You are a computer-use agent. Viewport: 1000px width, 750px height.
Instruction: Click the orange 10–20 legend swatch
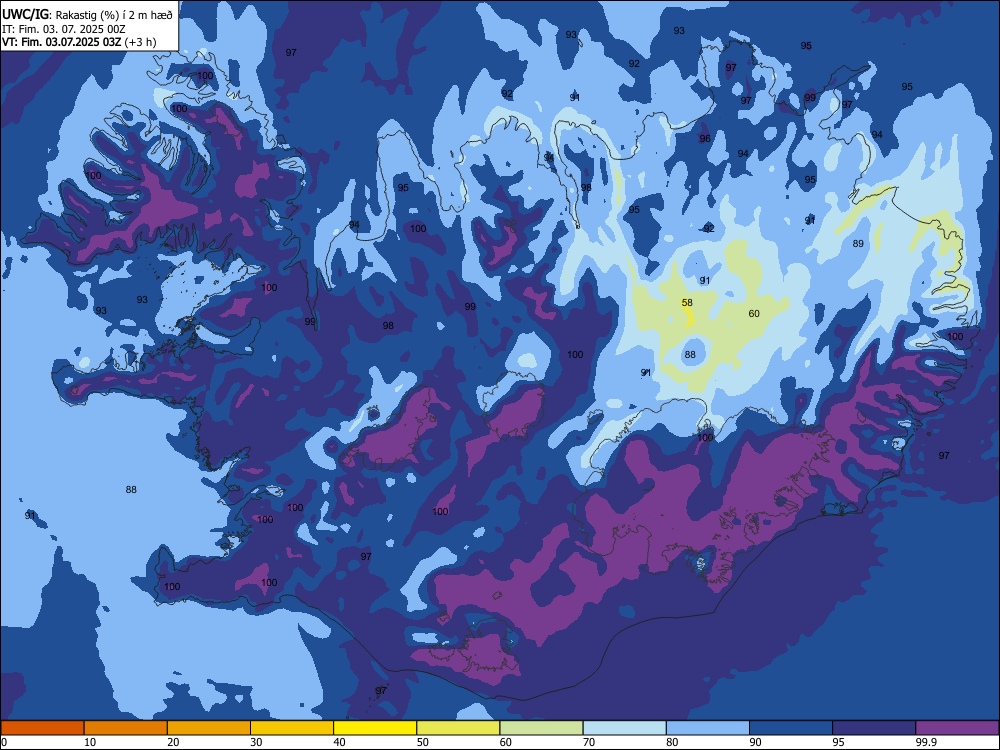[126, 728]
